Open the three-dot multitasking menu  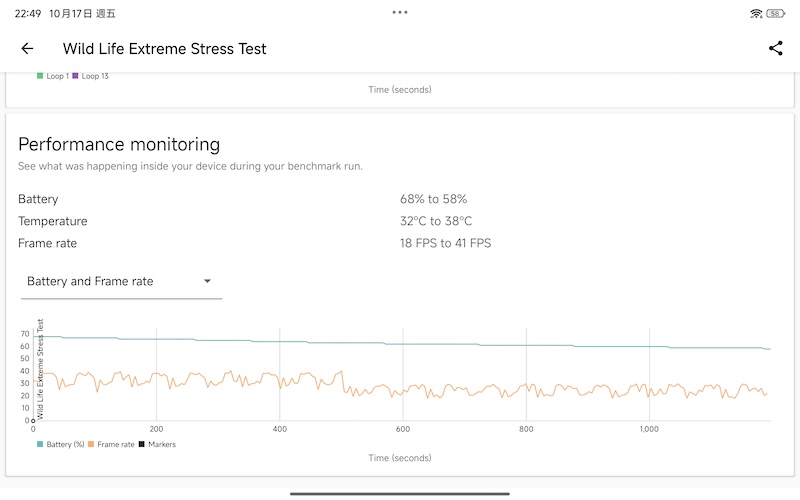coord(400,12)
